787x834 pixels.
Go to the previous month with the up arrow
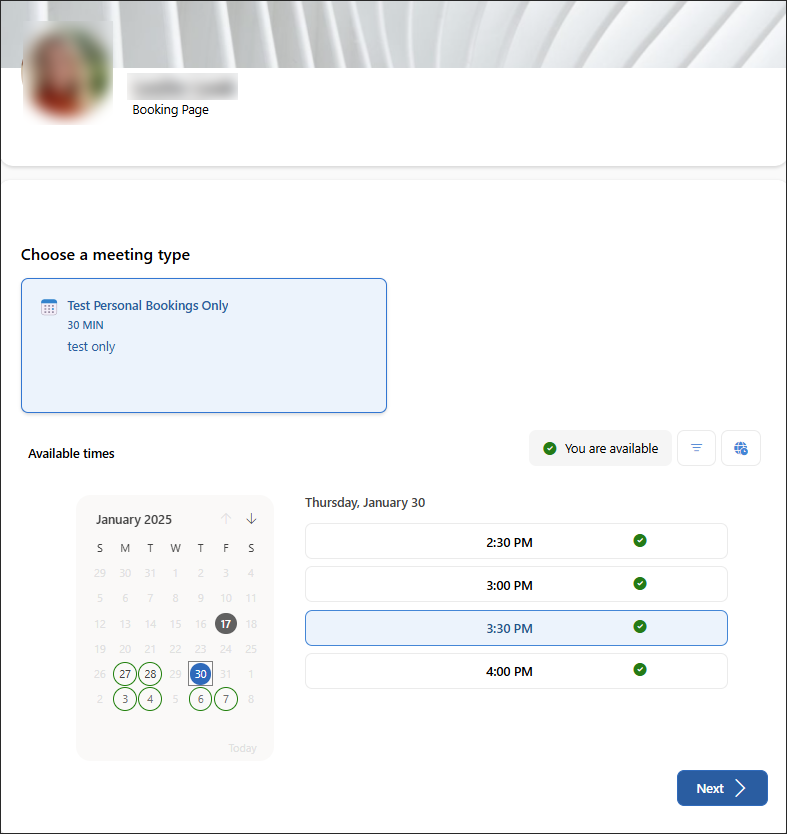click(226, 518)
